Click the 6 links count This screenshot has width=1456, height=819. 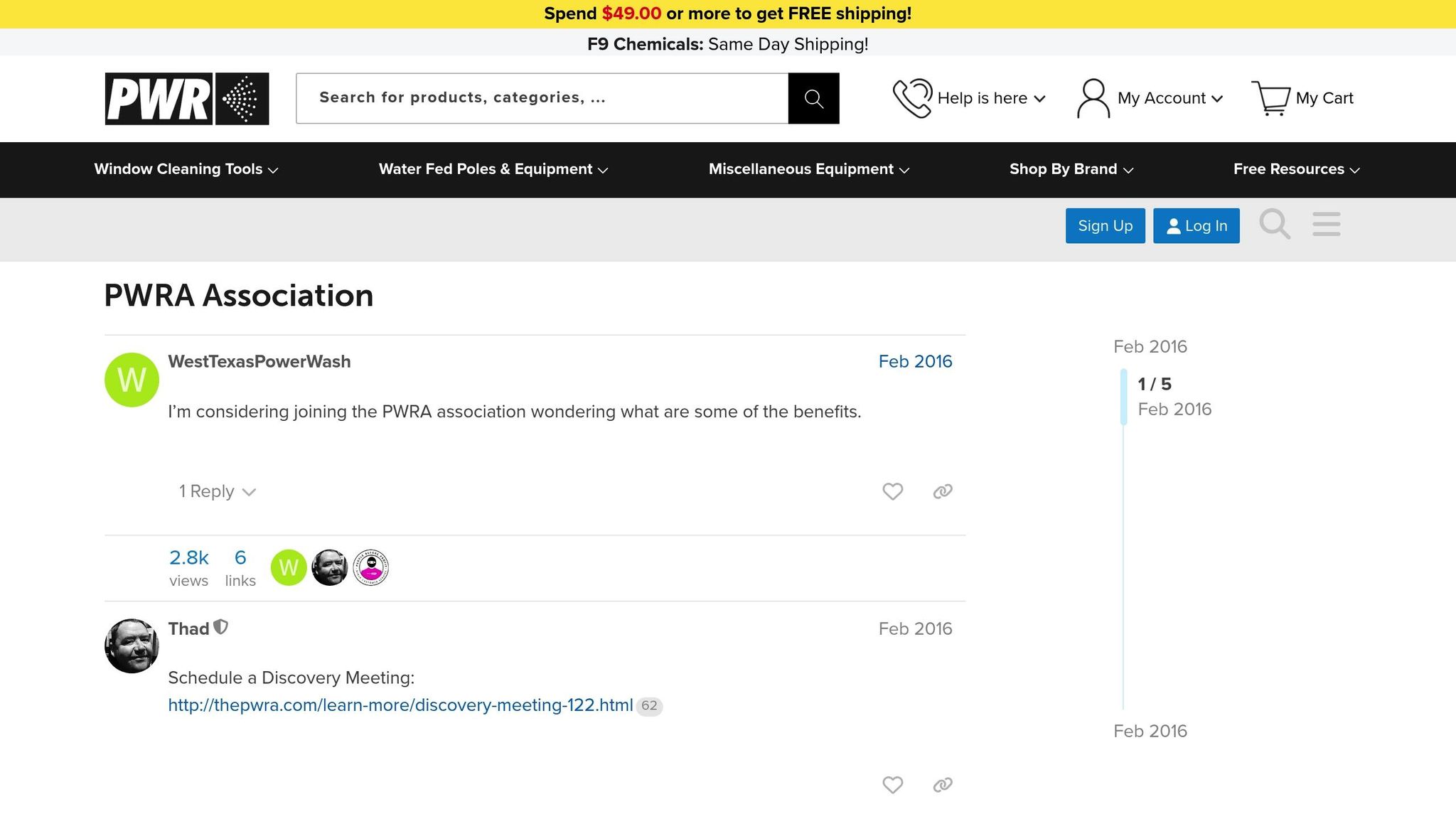point(240,567)
